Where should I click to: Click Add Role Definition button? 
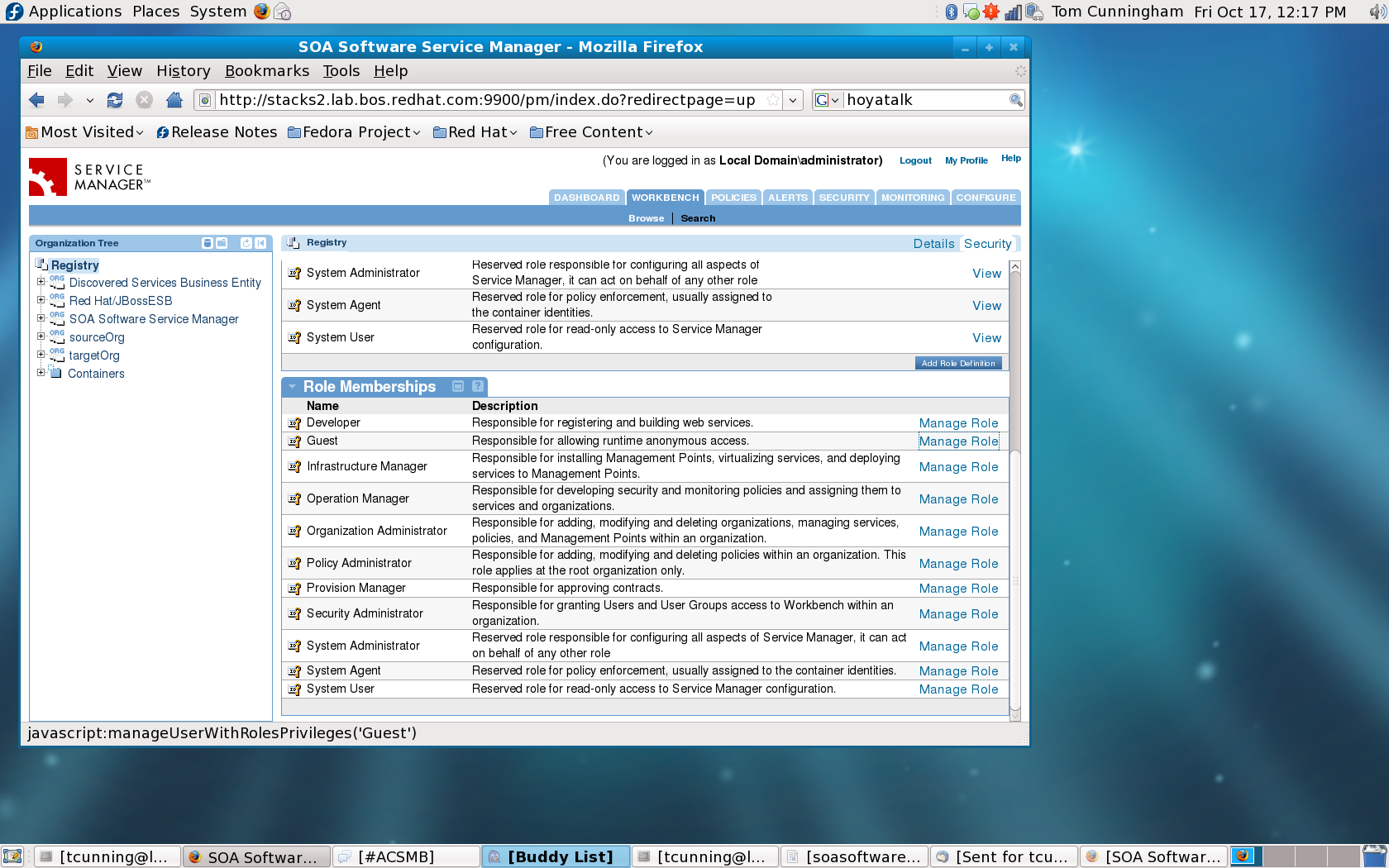(958, 363)
